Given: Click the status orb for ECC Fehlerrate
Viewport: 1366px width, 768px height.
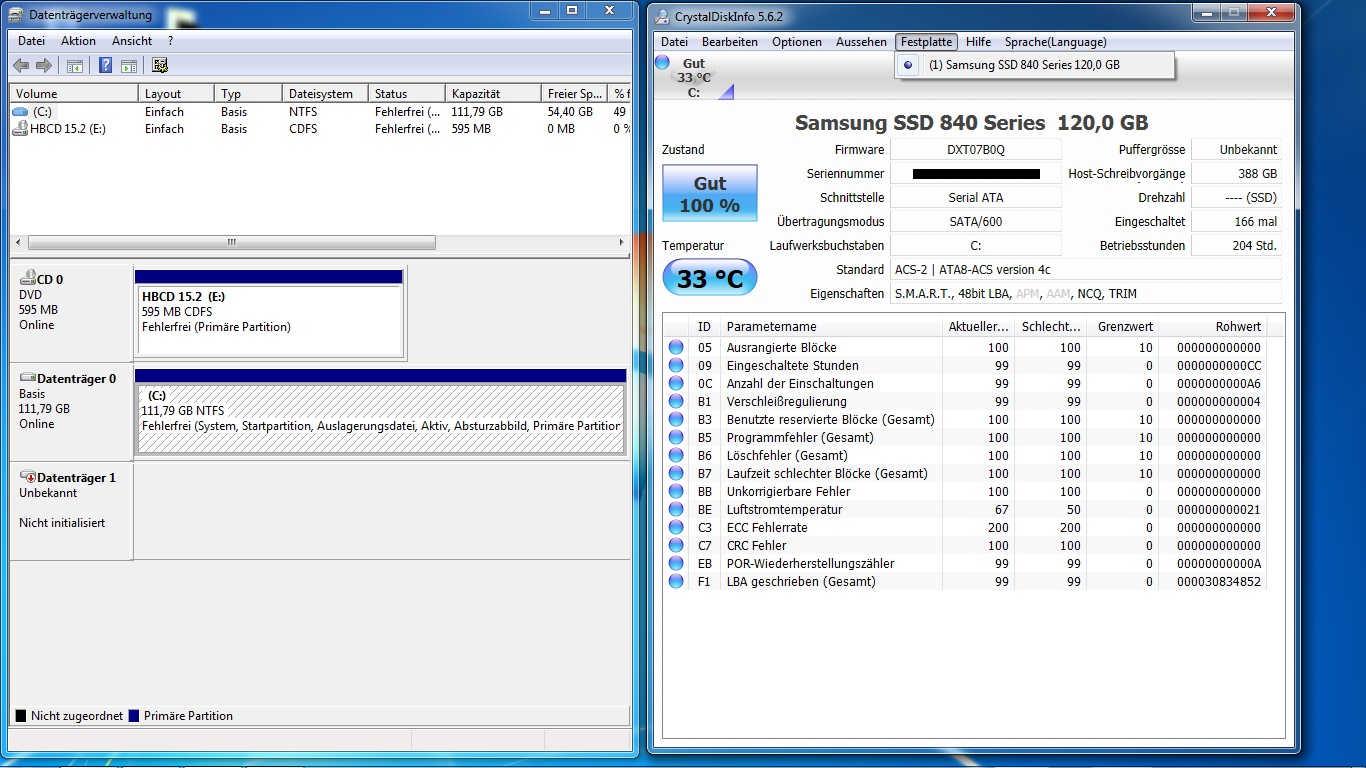Looking at the screenshot, I should point(676,528).
